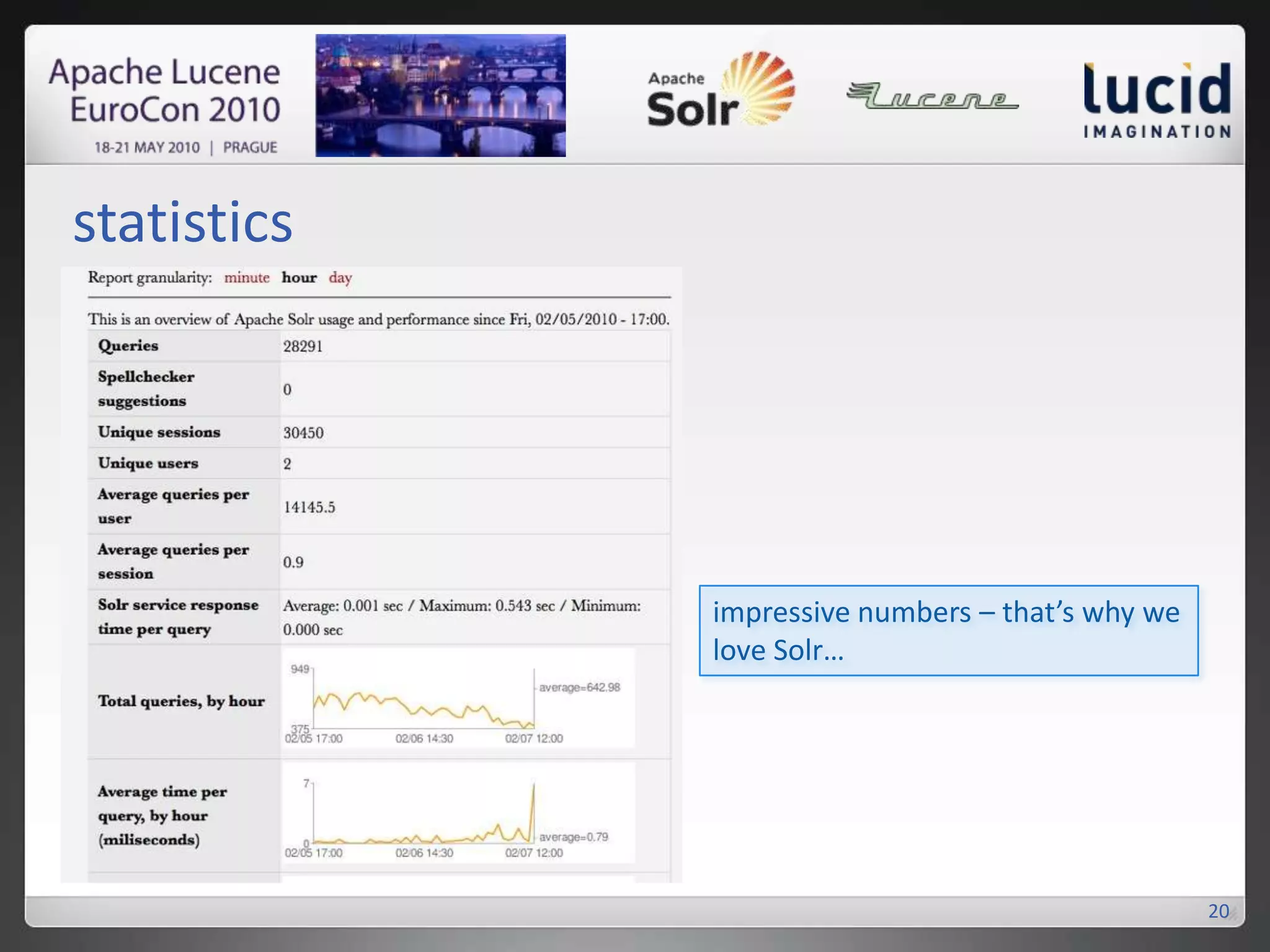Click the Lucid Imagination logo
1270x952 pixels.
tap(1157, 100)
